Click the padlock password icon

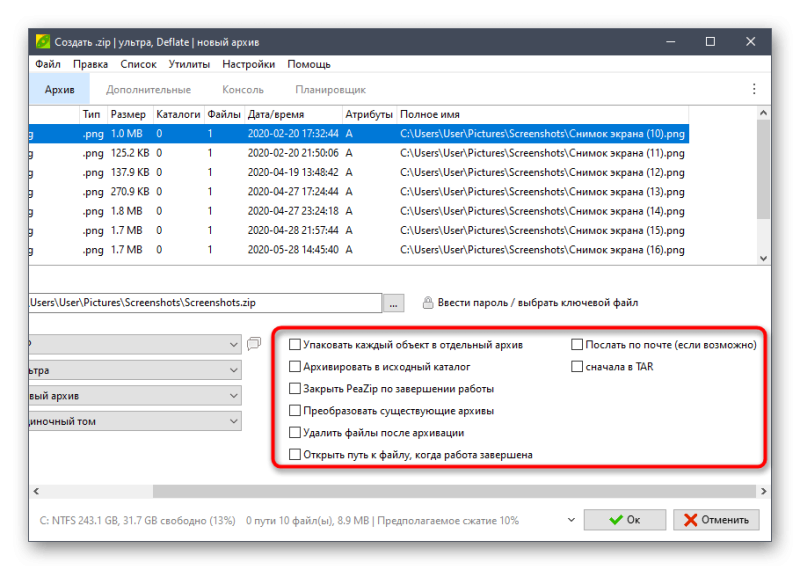coord(428,303)
